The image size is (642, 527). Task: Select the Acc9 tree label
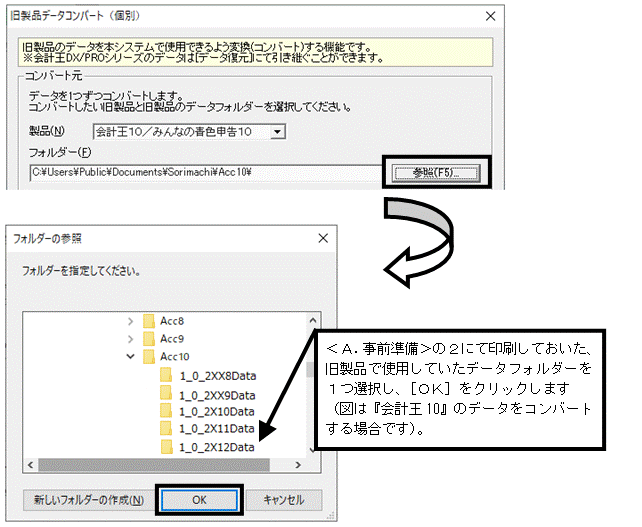[172, 339]
